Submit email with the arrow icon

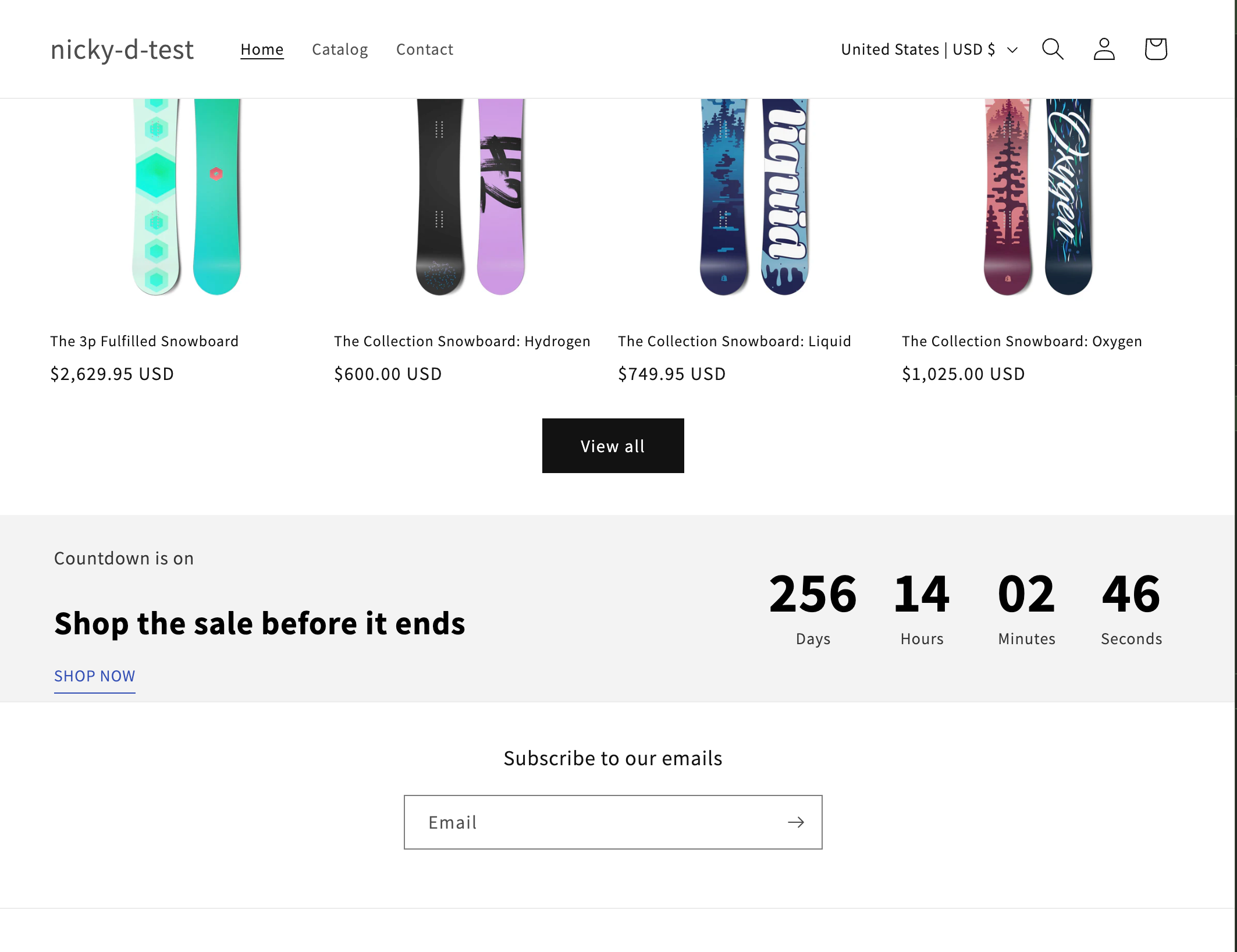(795, 822)
